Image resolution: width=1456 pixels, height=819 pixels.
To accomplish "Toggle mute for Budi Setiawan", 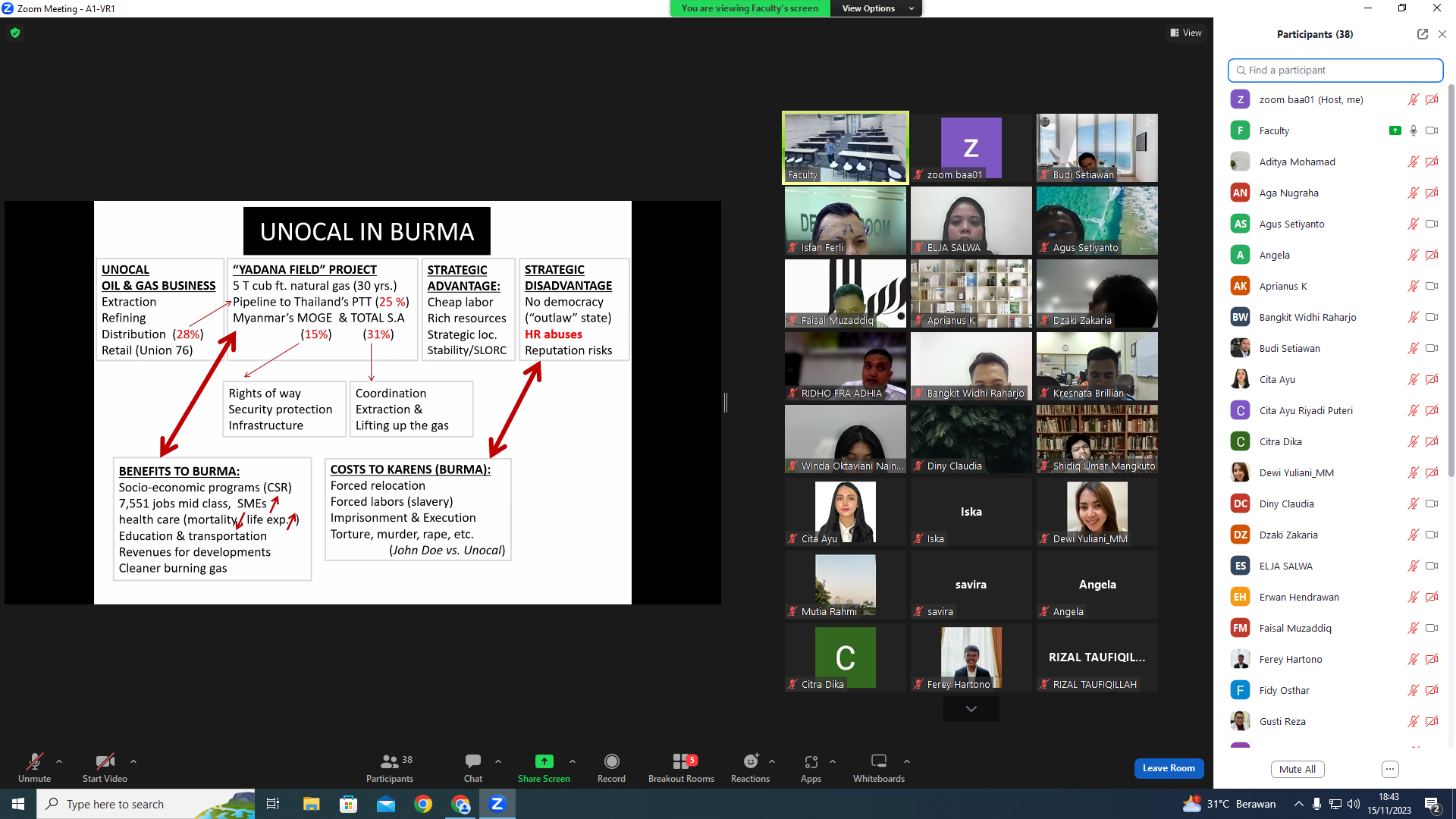I will 1414,348.
